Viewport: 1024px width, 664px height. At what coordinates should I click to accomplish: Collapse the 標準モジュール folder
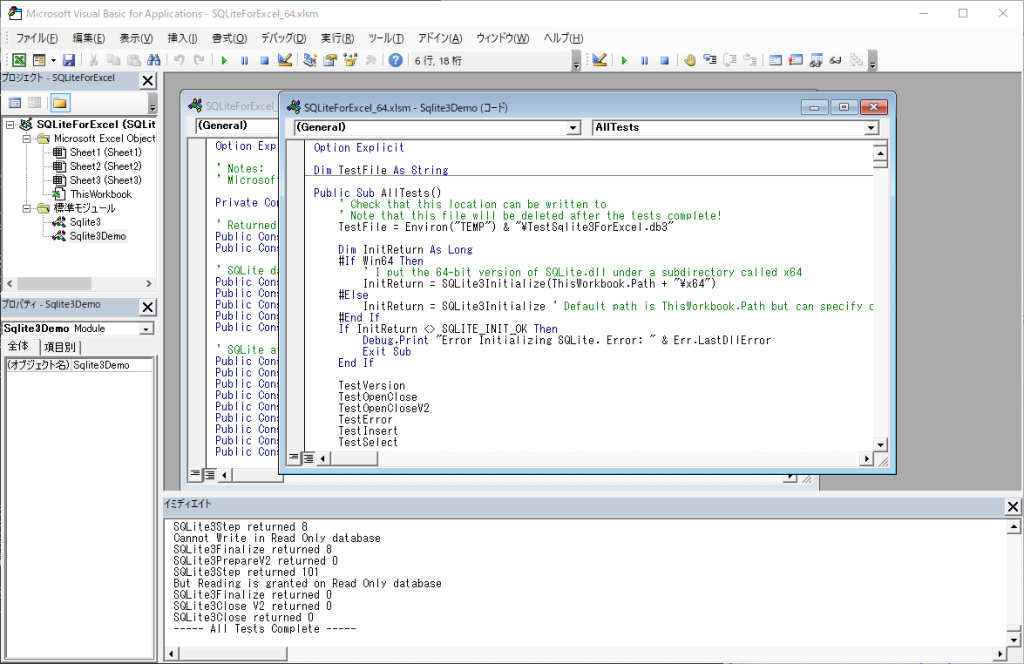tap(26, 208)
